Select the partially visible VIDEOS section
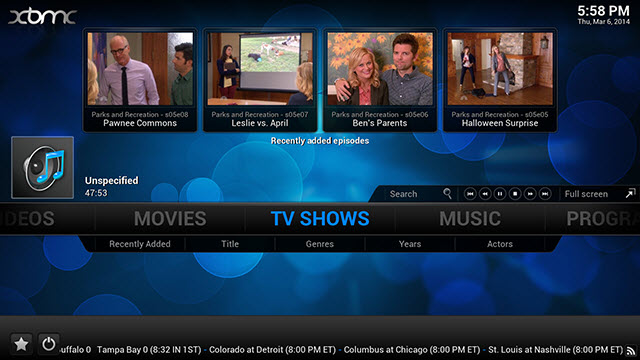The width and height of the screenshot is (640, 360). click(x=27, y=218)
